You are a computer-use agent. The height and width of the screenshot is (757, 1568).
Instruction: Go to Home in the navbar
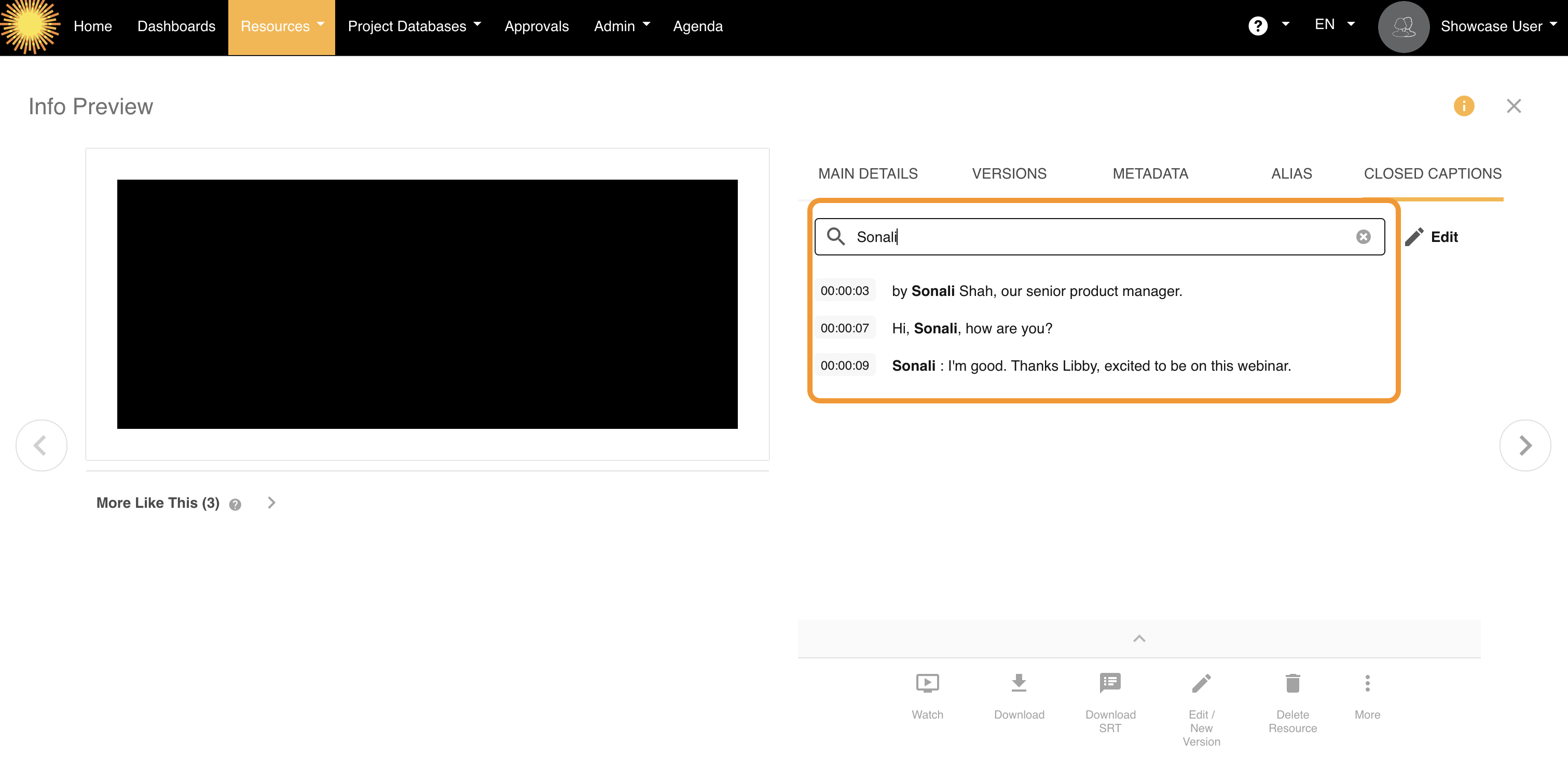tap(92, 26)
